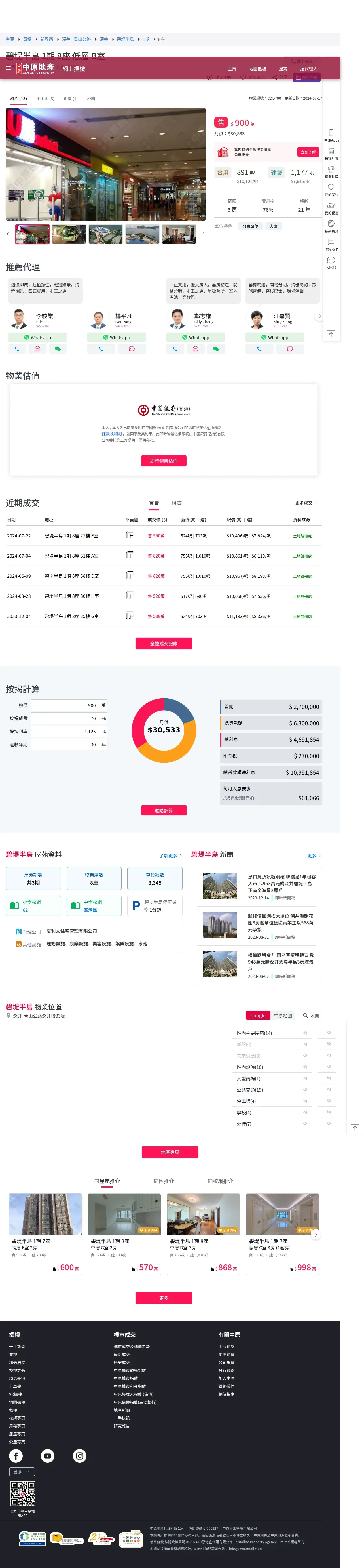
Task: Open the 香港 region dropdown in the footer
Action: 22,1472
